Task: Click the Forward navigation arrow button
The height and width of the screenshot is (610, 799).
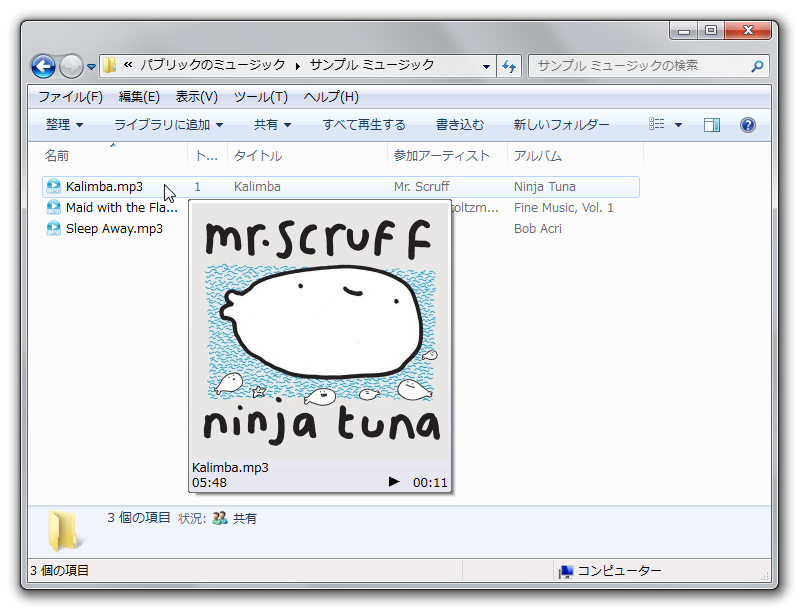Action: [x=71, y=67]
